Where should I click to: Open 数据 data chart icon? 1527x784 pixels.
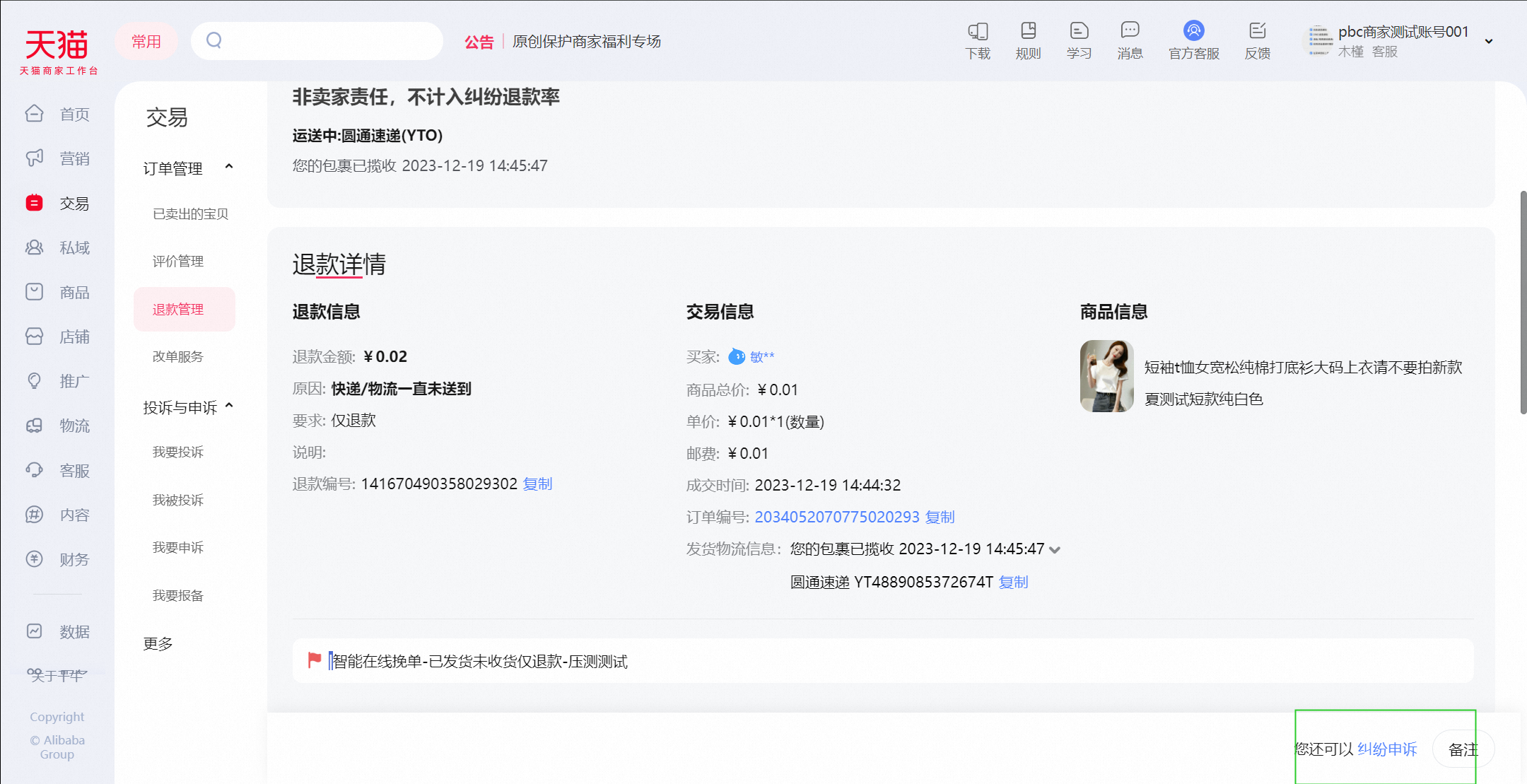point(34,631)
